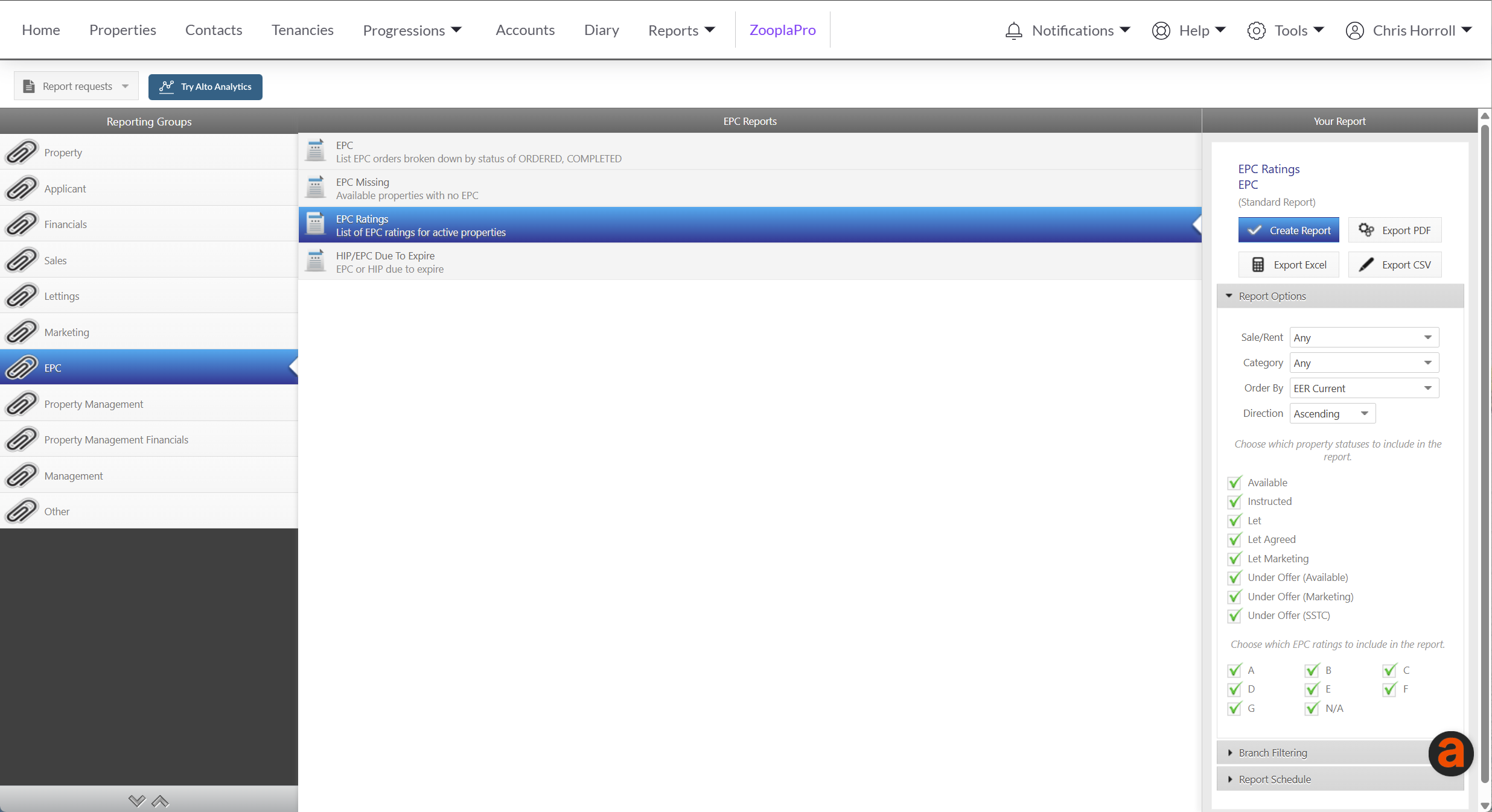Click the pencil icon on Export CSV
Viewport: 1492px width, 812px height.
[x=1366, y=264]
